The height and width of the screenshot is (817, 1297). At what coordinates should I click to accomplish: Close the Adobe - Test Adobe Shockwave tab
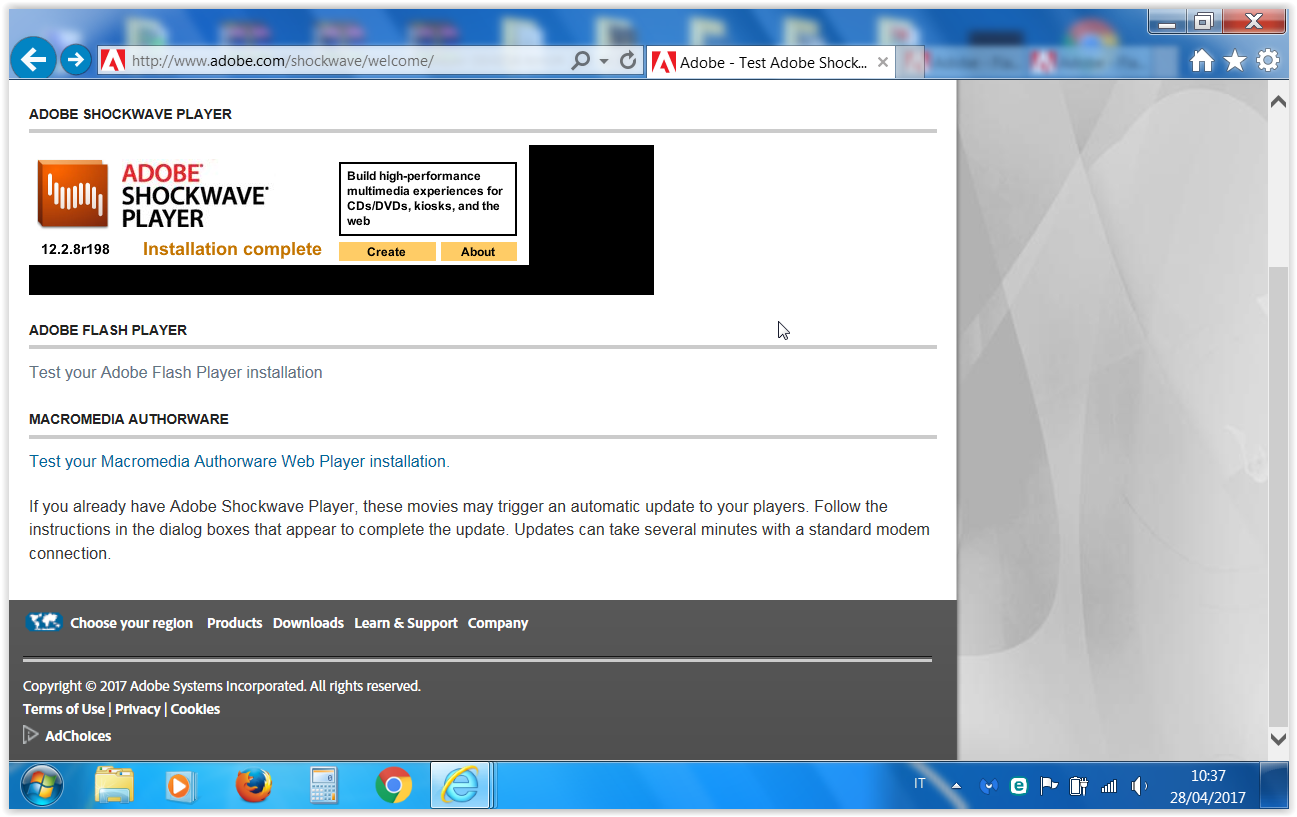click(883, 62)
